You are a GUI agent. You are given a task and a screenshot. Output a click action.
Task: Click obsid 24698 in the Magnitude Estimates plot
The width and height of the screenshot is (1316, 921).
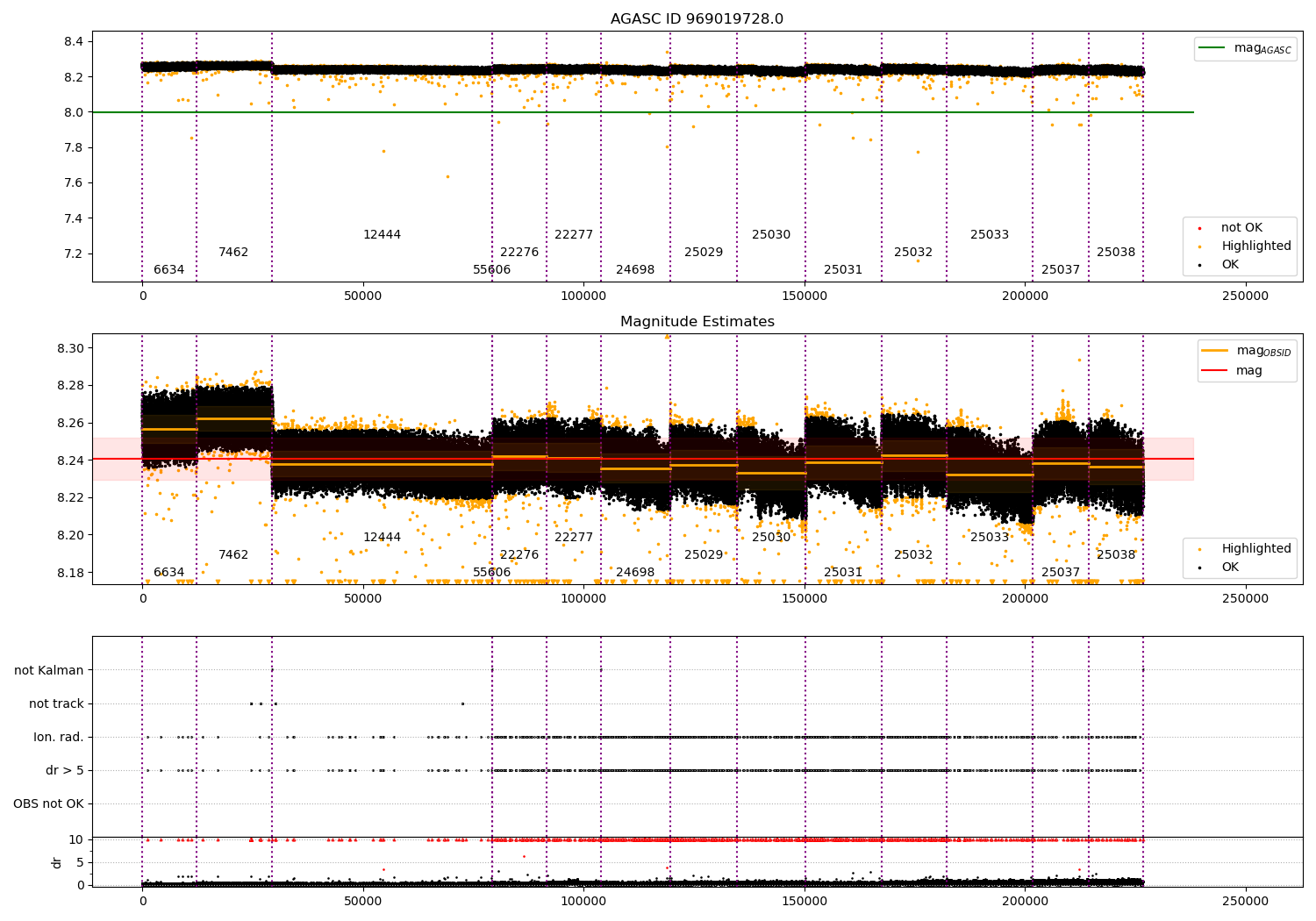[x=635, y=573]
